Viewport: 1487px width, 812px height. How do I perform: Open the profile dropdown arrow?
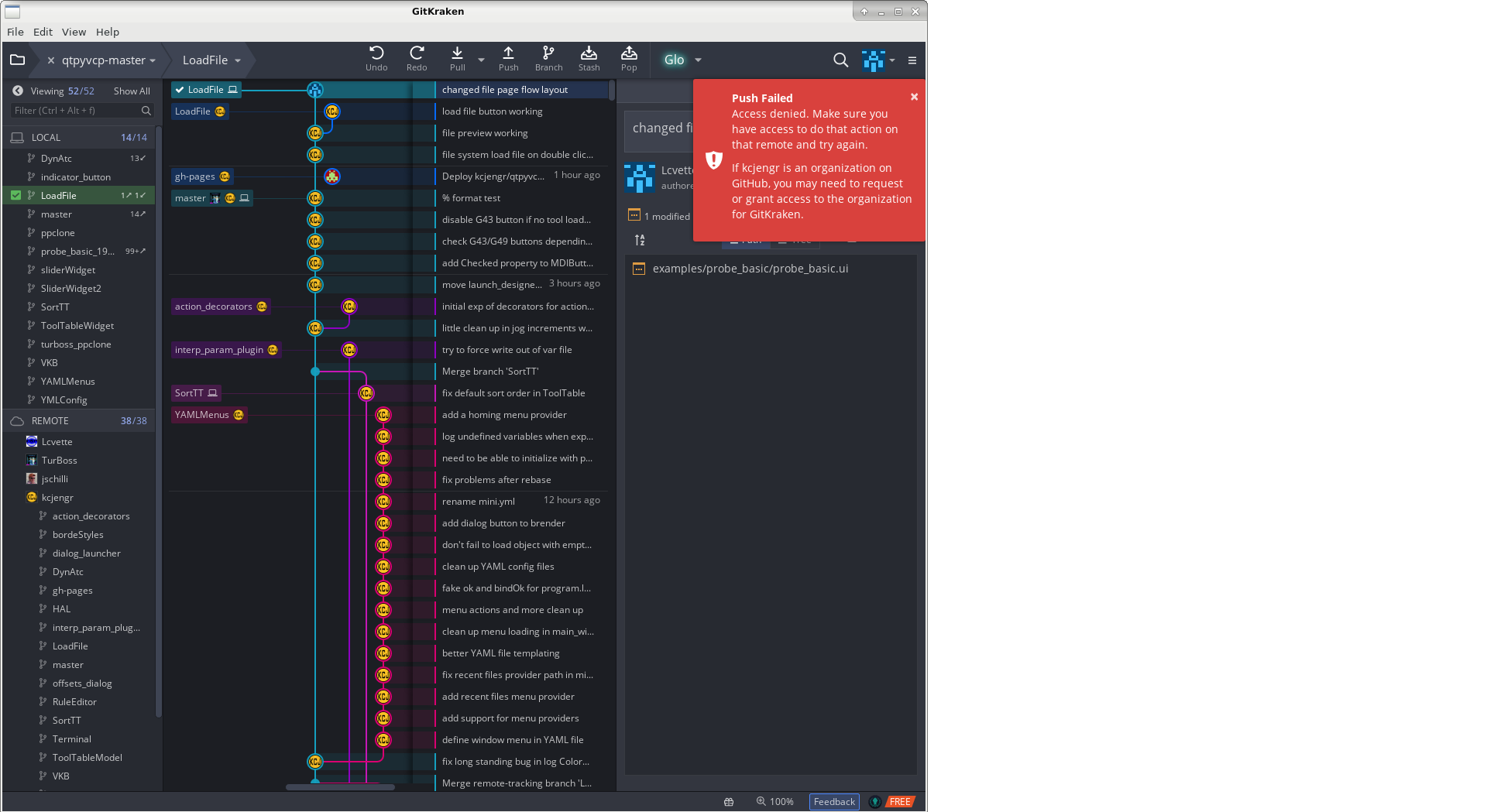point(892,60)
